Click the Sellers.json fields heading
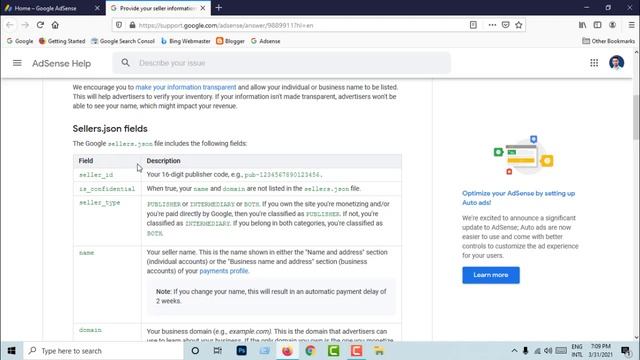This screenshot has width=640, height=360. (110, 129)
